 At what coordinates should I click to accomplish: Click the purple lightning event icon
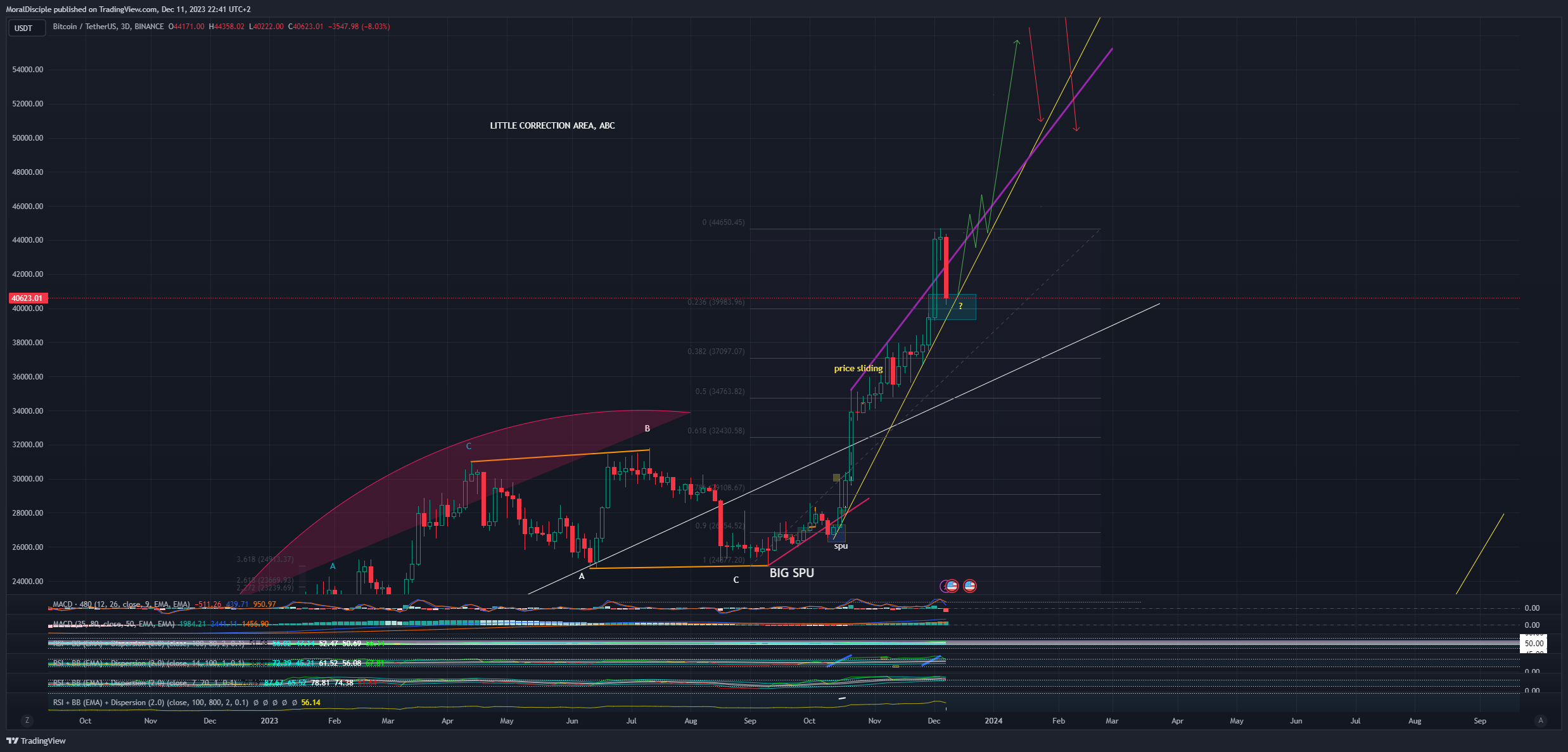click(x=944, y=586)
